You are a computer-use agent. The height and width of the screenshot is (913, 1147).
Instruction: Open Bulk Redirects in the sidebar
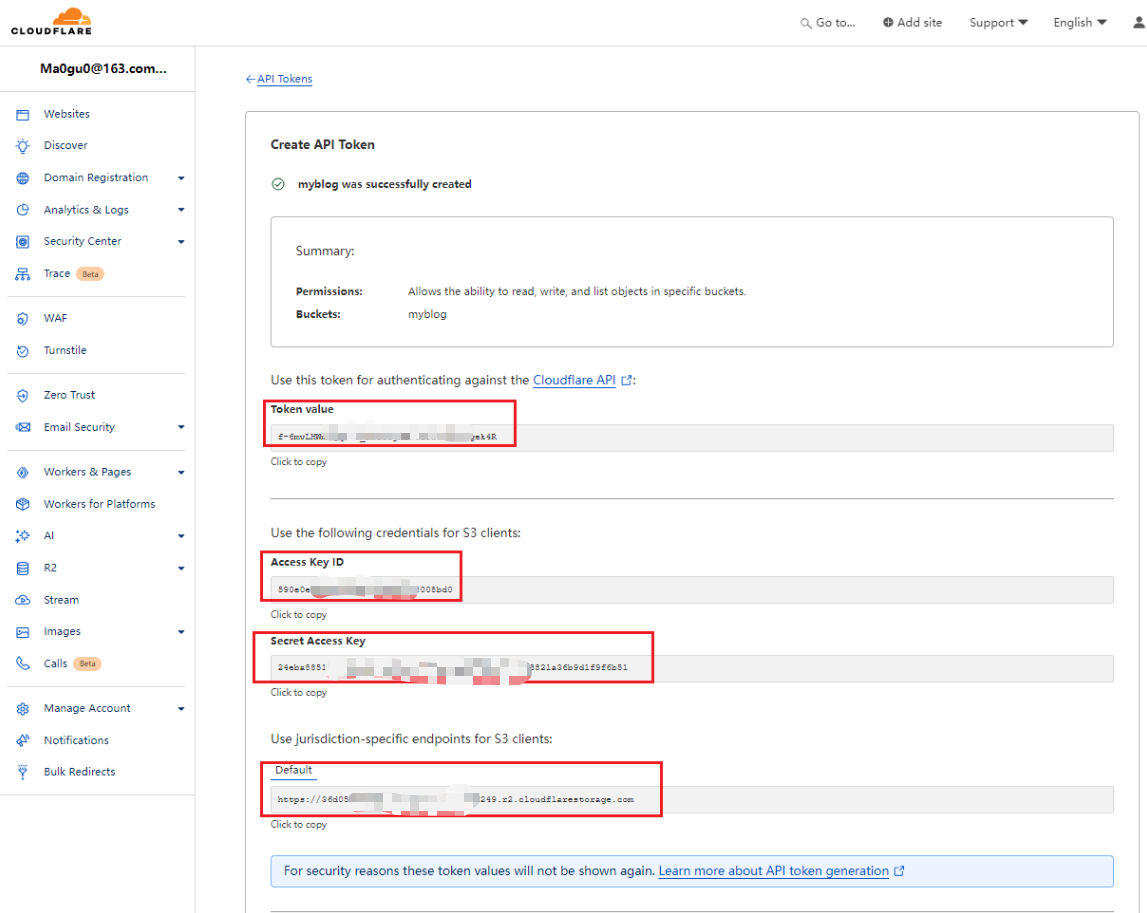(x=80, y=772)
